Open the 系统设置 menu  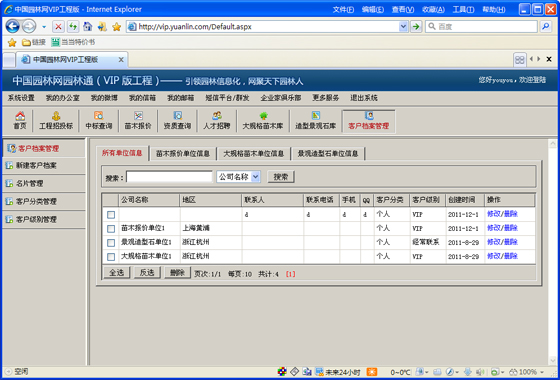point(21,98)
